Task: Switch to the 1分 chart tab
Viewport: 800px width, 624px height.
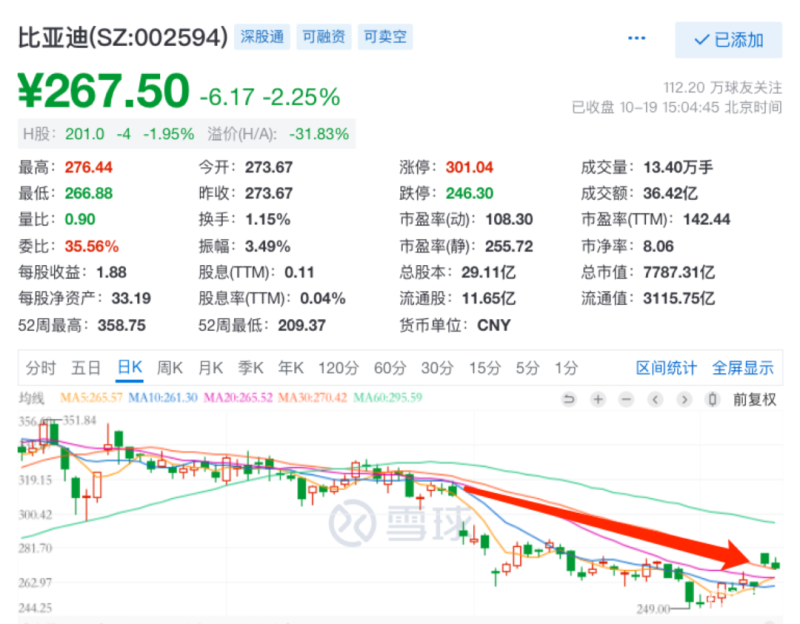Action: point(566,368)
